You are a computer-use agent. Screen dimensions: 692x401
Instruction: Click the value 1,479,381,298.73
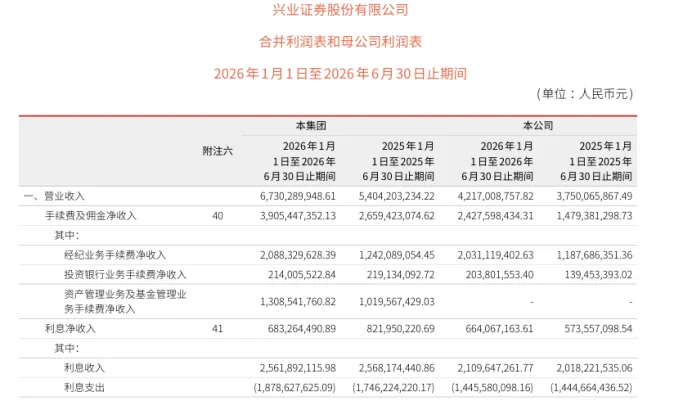pos(594,216)
